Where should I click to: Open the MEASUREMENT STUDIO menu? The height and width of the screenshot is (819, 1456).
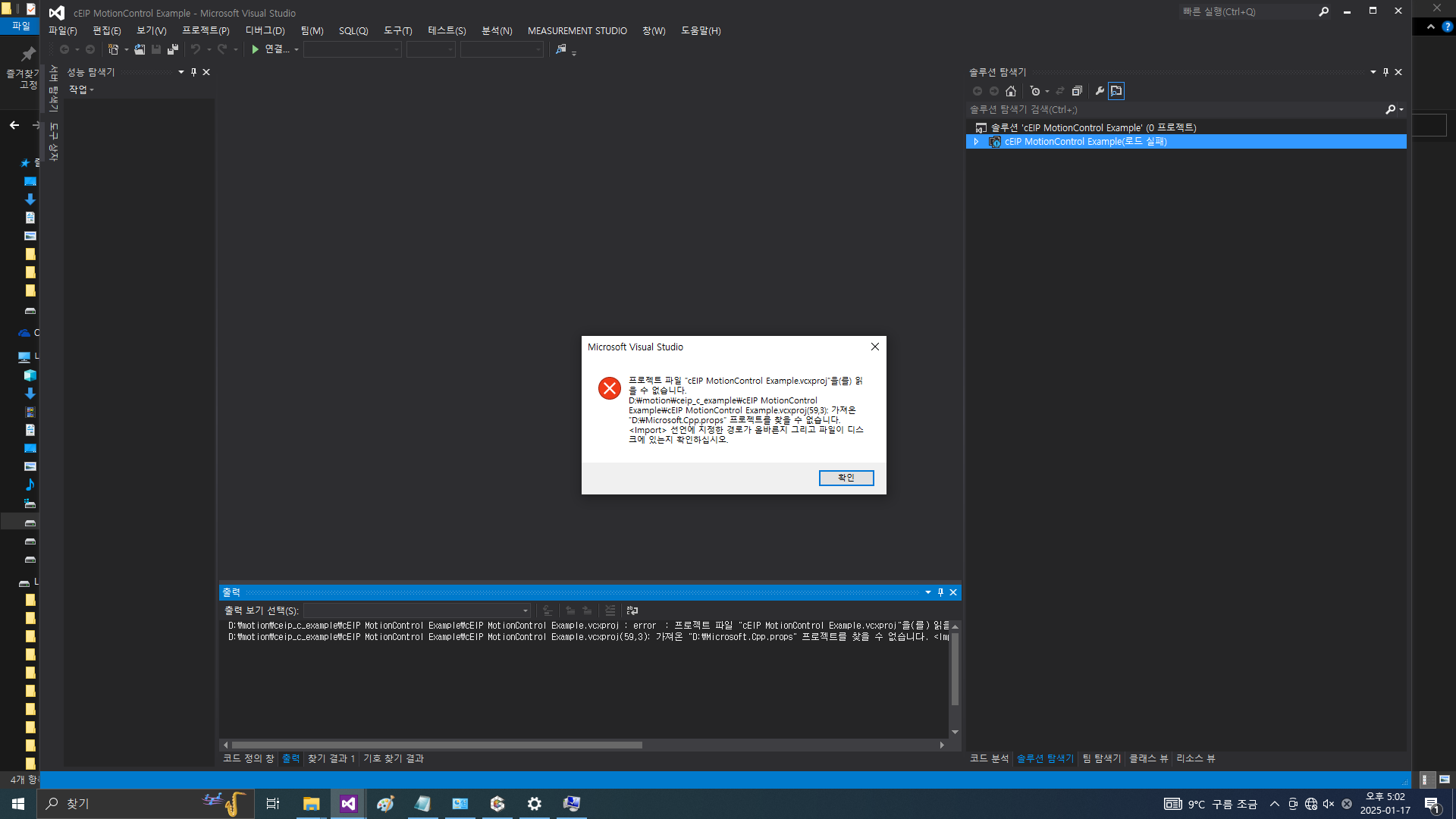[577, 31]
